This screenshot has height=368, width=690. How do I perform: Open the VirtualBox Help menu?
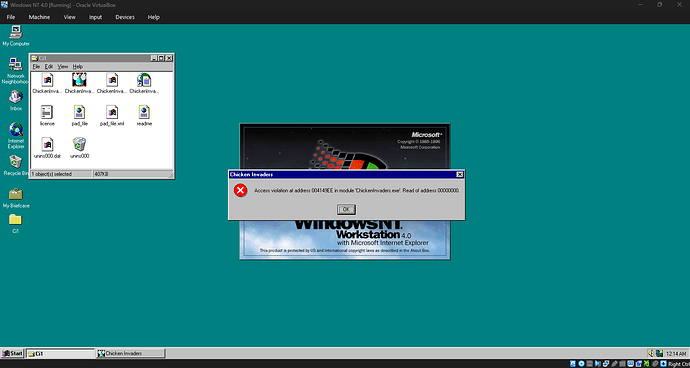point(154,17)
